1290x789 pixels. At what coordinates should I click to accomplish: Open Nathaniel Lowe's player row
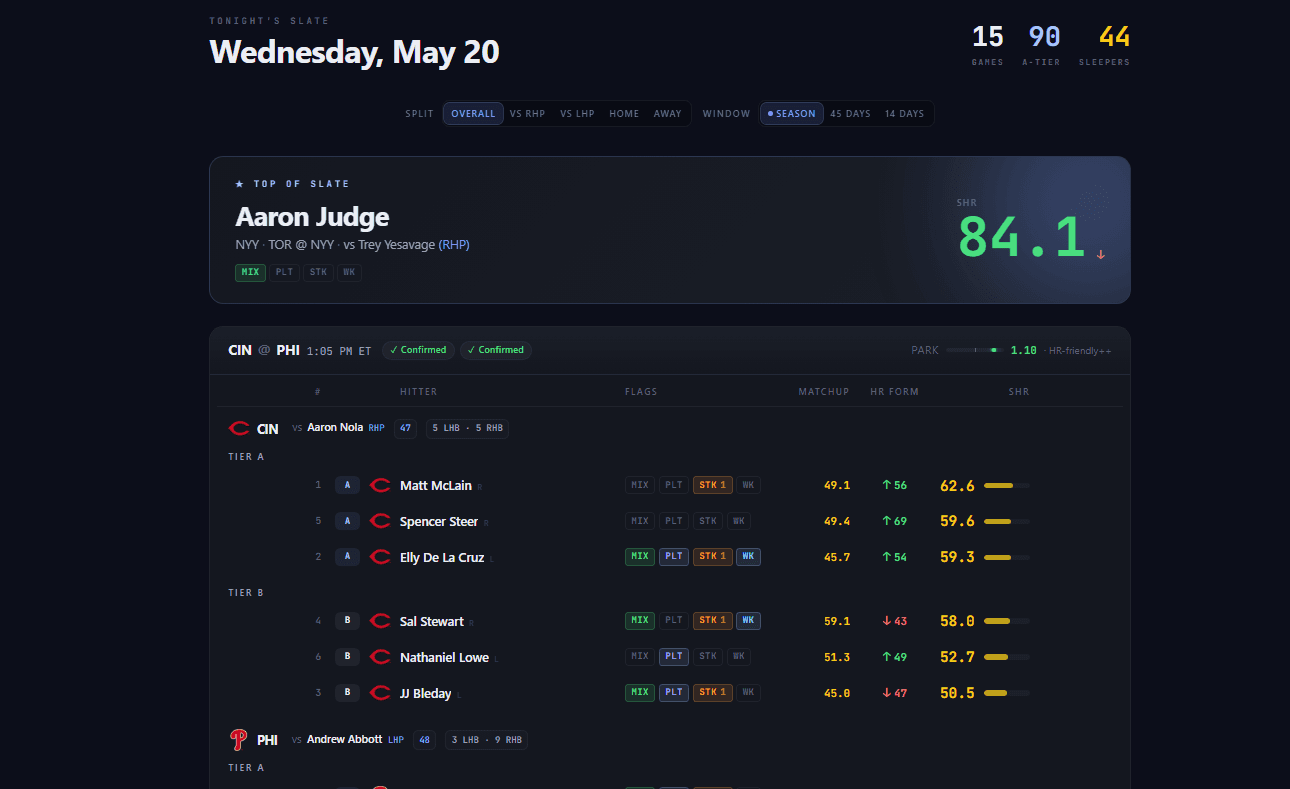pos(670,657)
